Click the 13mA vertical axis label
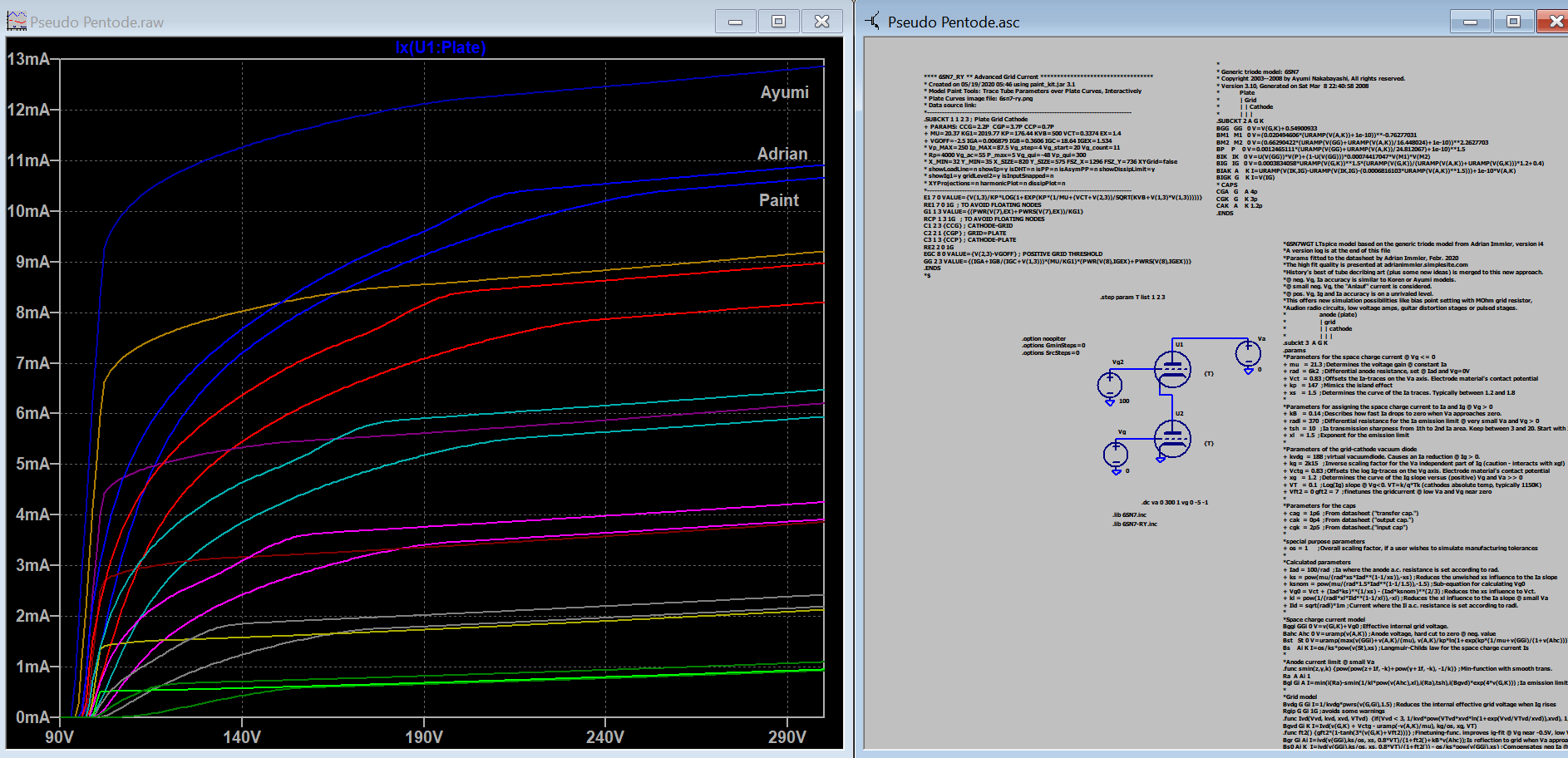 [x=28, y=59]
